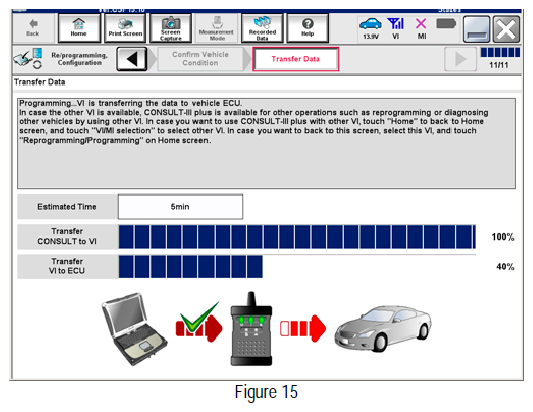The width and height of the screenshot is (533, 412).
Task: Click the VI signal status icon
Action: coord(396,24)
